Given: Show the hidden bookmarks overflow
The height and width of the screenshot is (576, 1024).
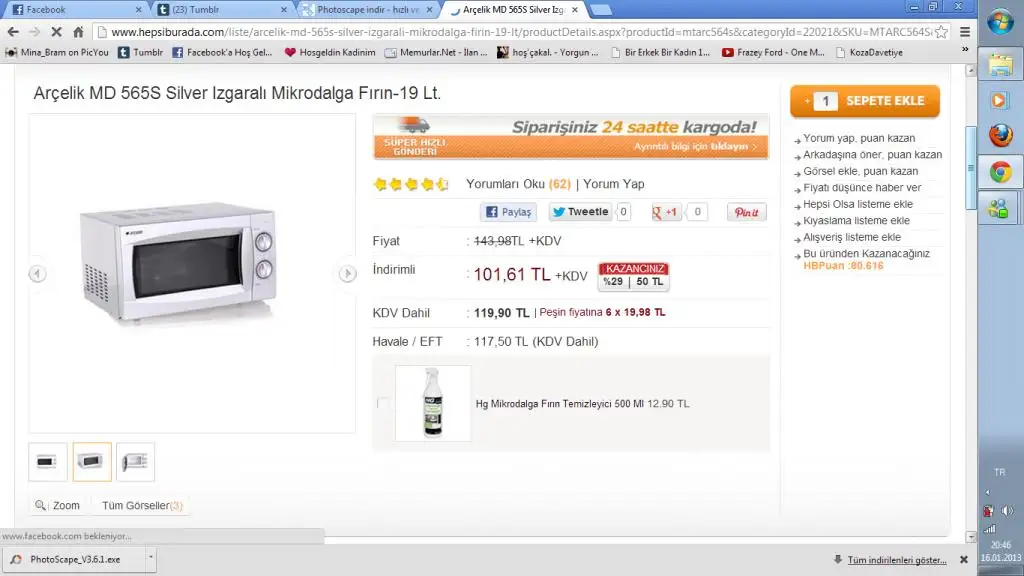Looking at the screenshot, I should [965, 50].
